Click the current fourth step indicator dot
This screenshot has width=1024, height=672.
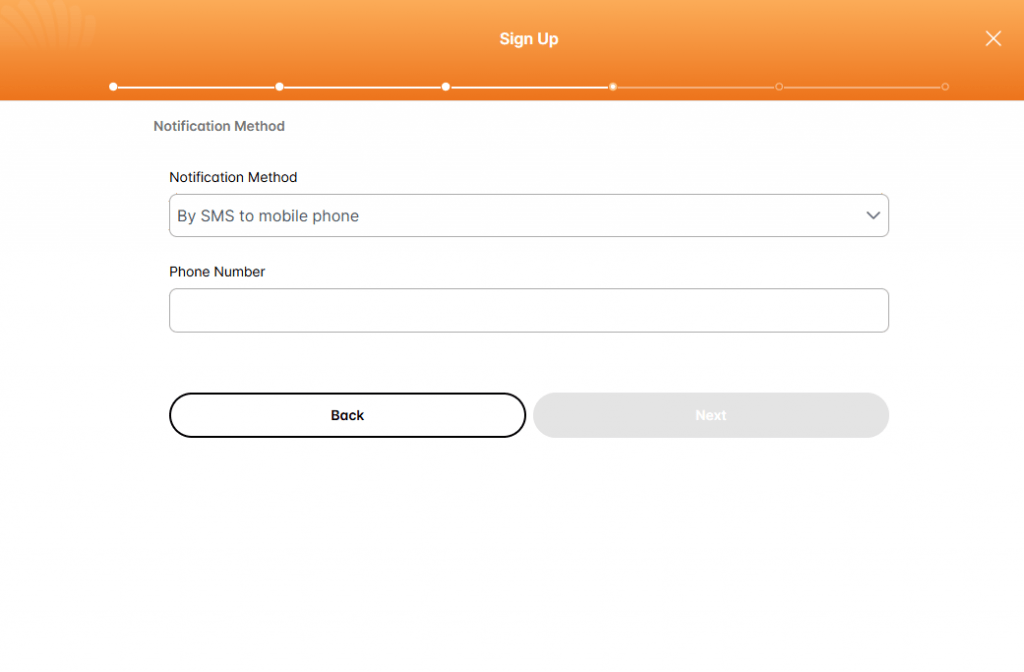(613, 87)
